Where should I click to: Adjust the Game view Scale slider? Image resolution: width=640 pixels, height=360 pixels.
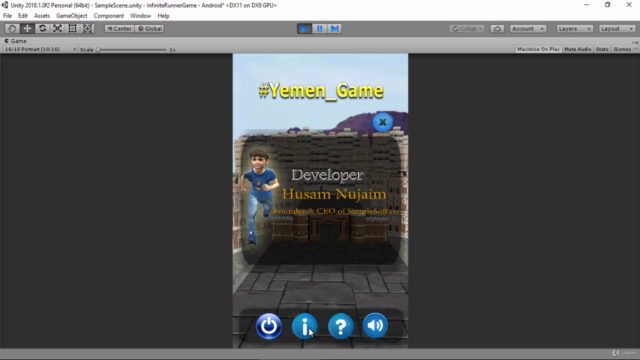click(132, 50)
